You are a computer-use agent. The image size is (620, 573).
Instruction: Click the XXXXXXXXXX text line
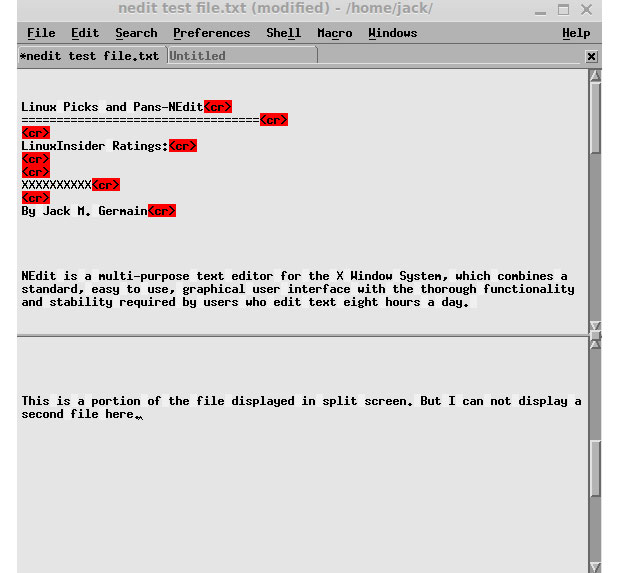pos(56,185)
